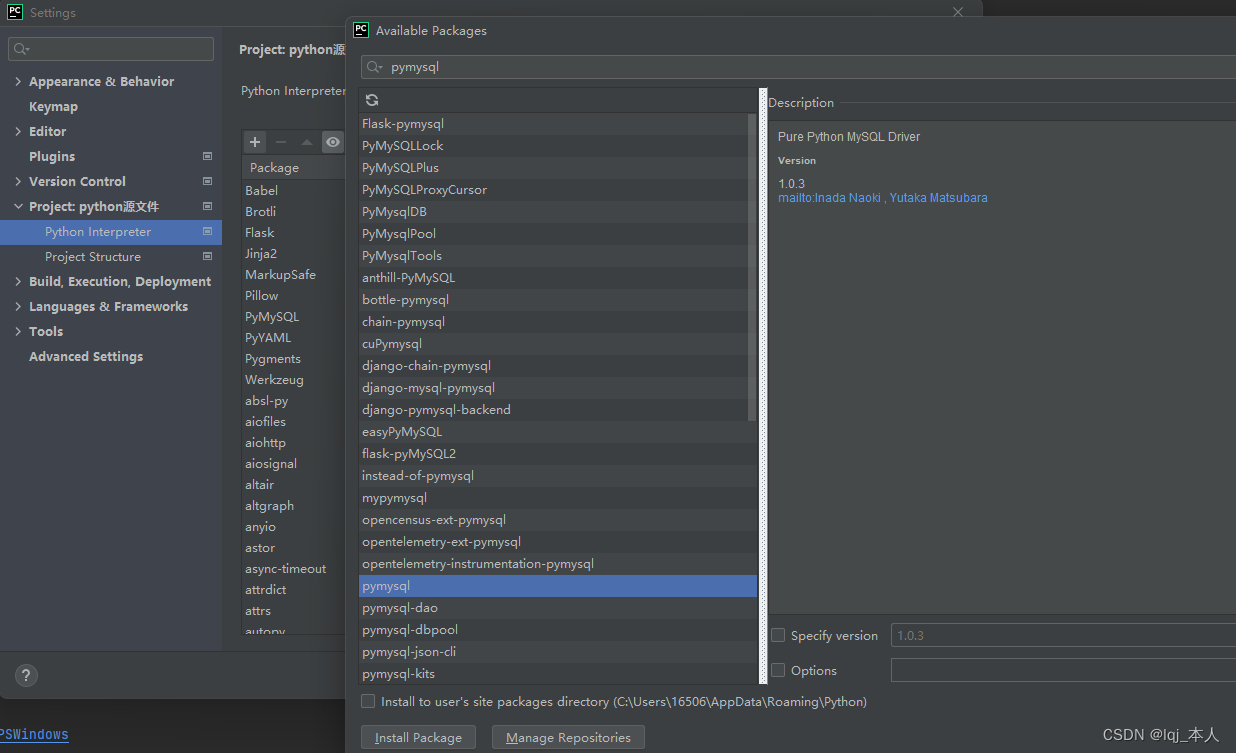Select anthill-PyMySQL in available packages
This screenshot has height=753, width=1236.
click(x=553, y=278)
